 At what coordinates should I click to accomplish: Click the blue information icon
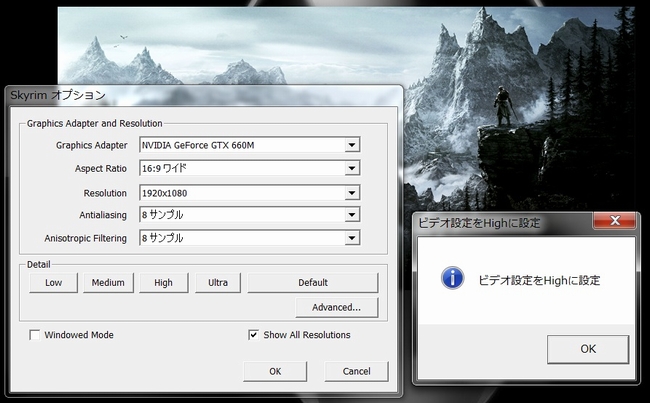click(x=452, y=278)
